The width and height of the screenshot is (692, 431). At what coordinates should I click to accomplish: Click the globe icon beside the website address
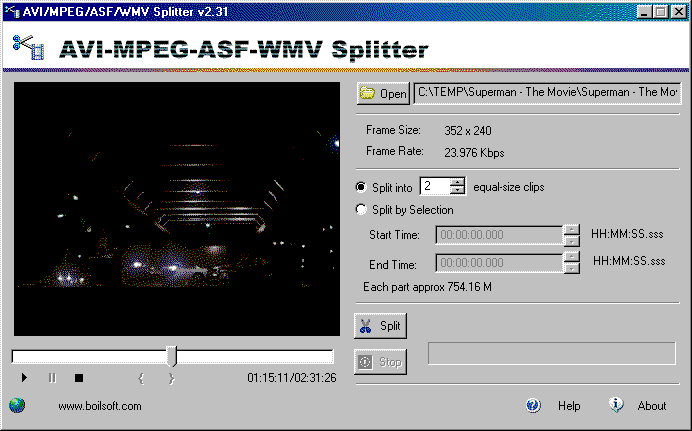coord(16,406)
